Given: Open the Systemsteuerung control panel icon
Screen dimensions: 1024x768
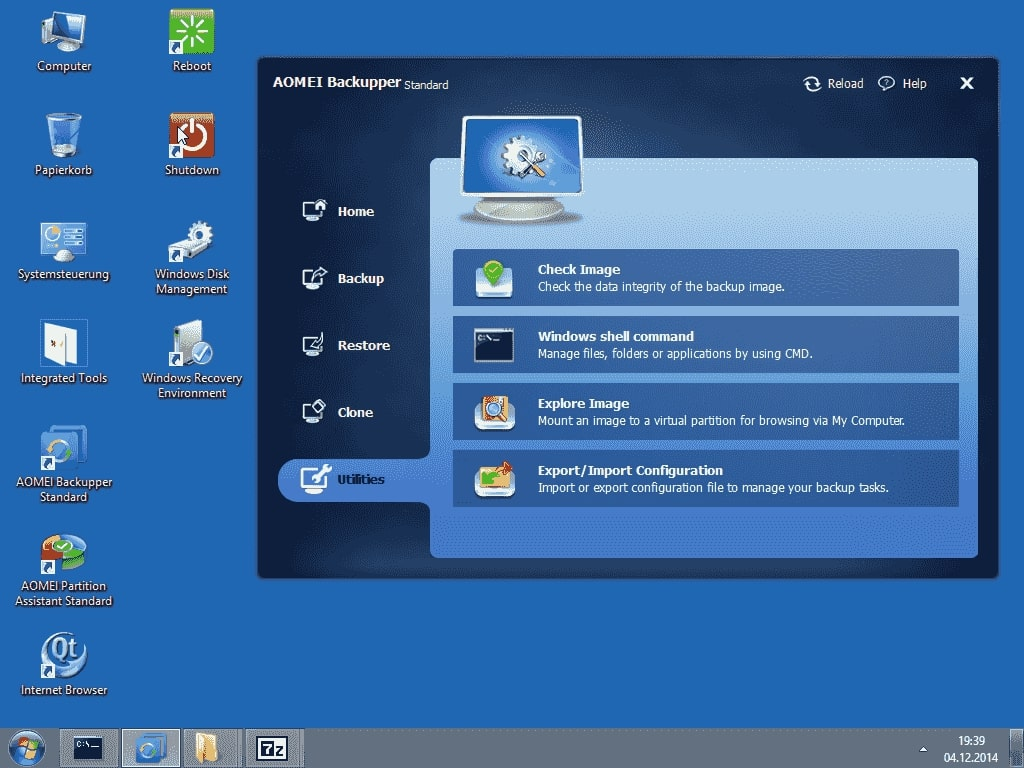Looking at the screenshot, I should click(x=63, y=251).
